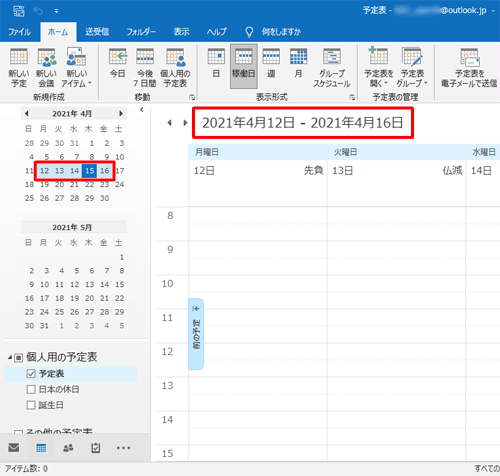This screenshot has height=476, width=500.
Task: Open 個人用の予定表 in ribbon
Action: pyautogui.click(x=175, y=68)
